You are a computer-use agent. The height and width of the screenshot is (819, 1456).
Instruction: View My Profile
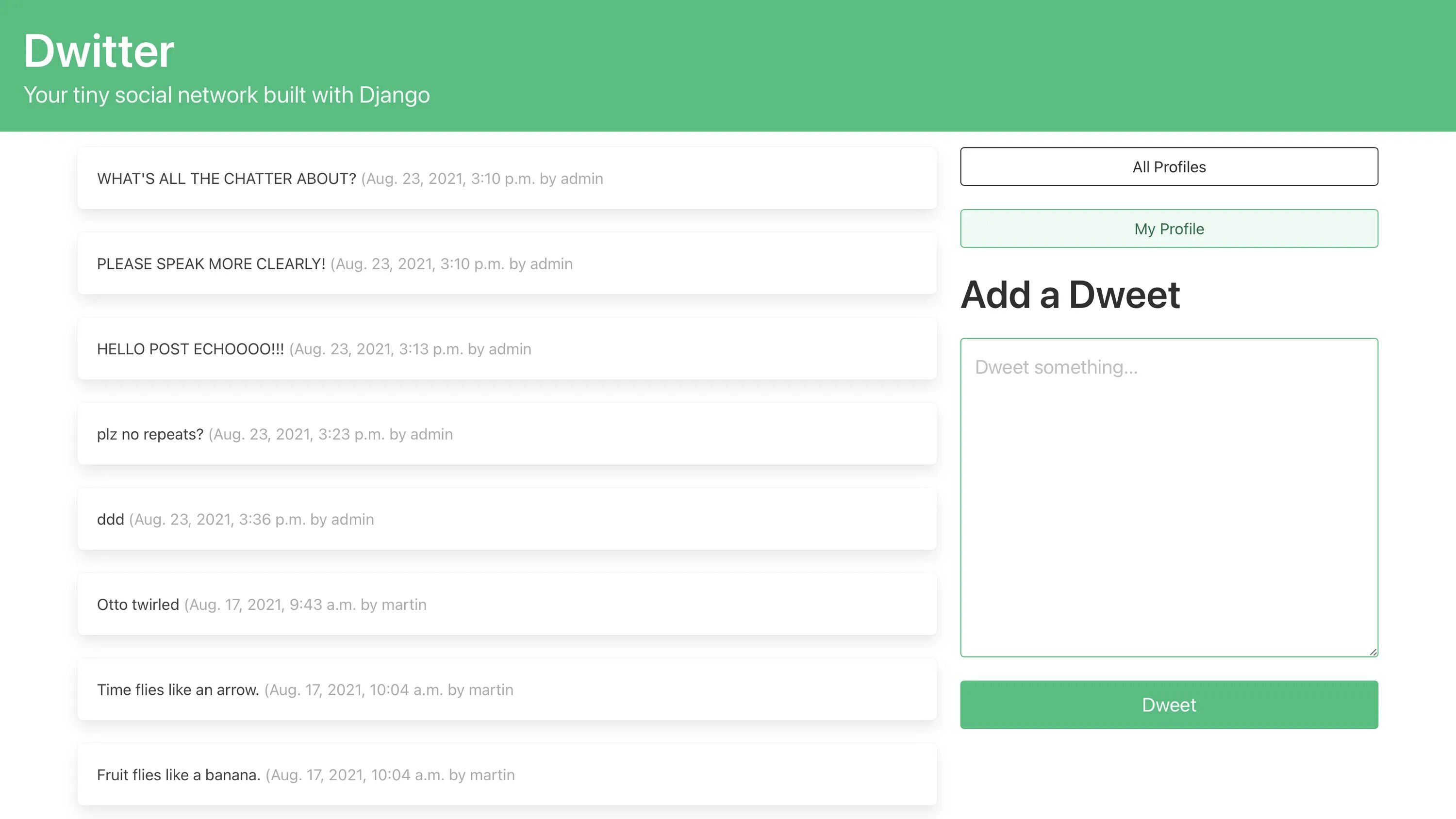(x=1168, y=229)
